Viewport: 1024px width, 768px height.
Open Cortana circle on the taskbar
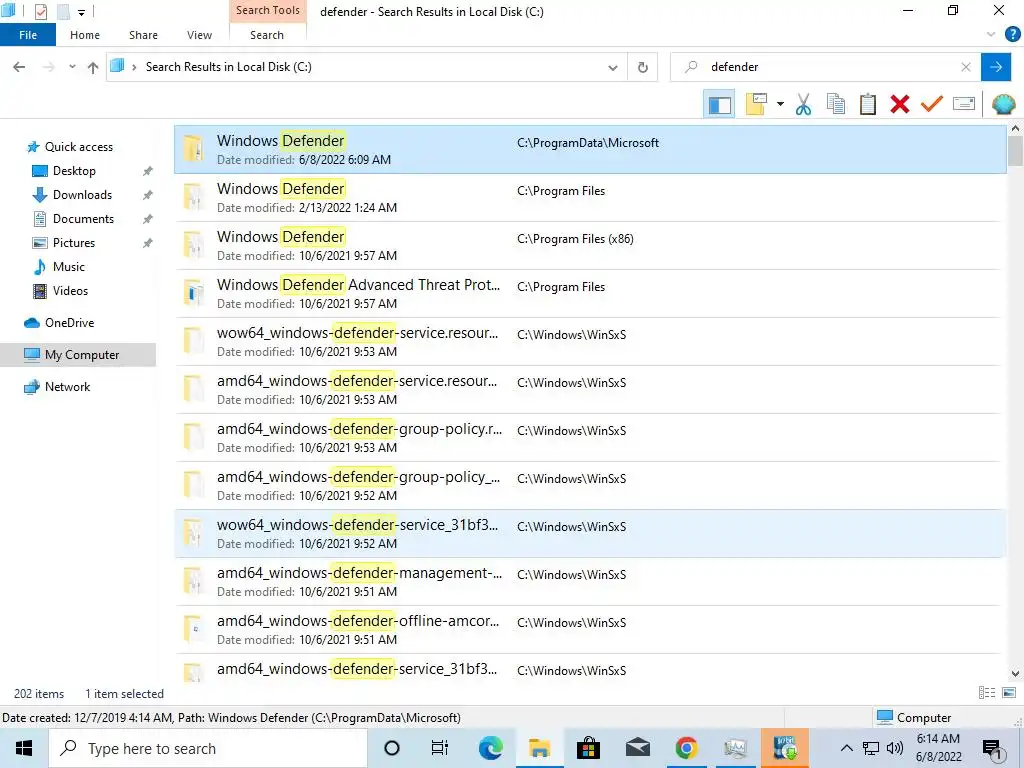click(392, 748)
